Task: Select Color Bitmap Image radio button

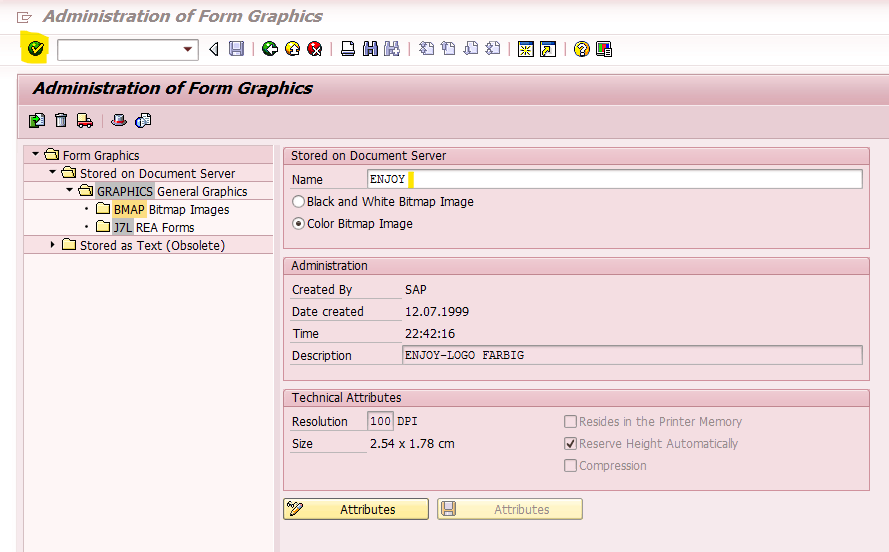Action: (298, 224)
